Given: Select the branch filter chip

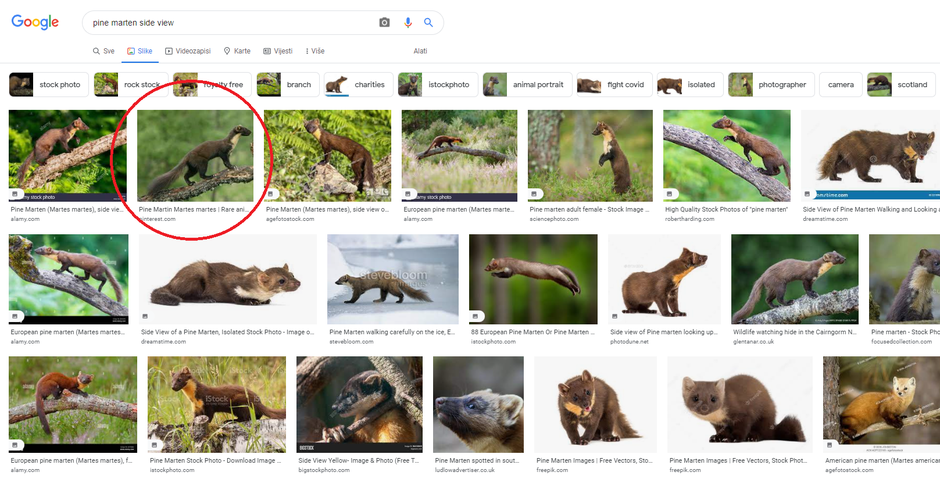Looking at the screenshot, I should point(285,85).
